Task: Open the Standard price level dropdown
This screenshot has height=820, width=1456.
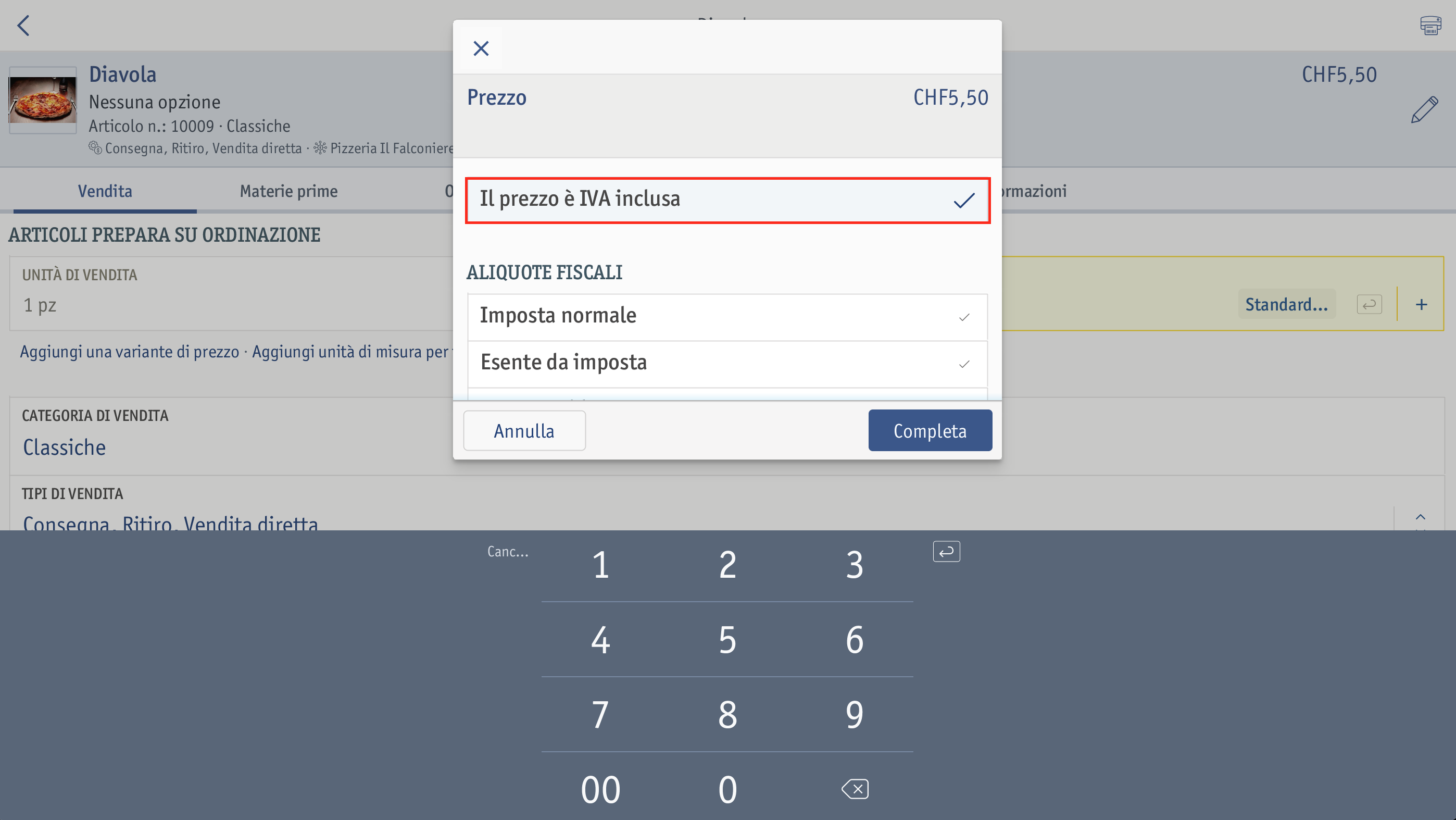Action: 1286,304
